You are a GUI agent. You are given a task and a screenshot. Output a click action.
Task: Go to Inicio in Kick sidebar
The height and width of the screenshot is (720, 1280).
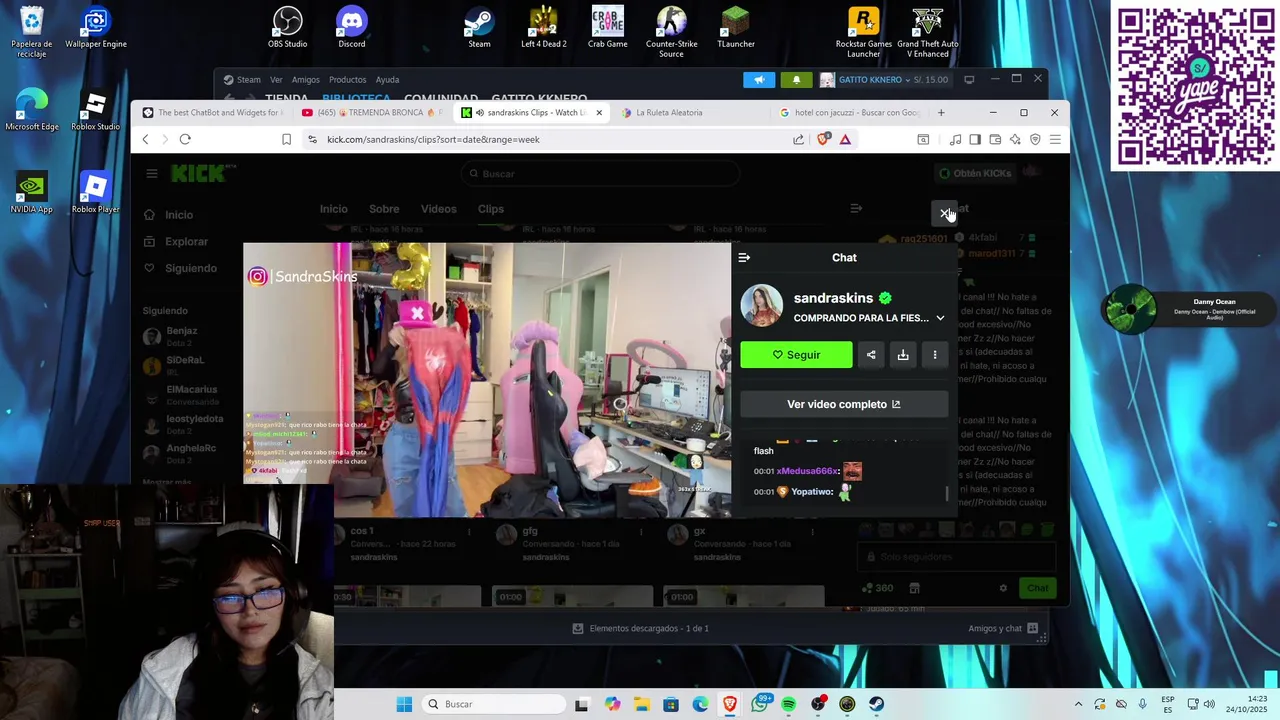(179, 215)
